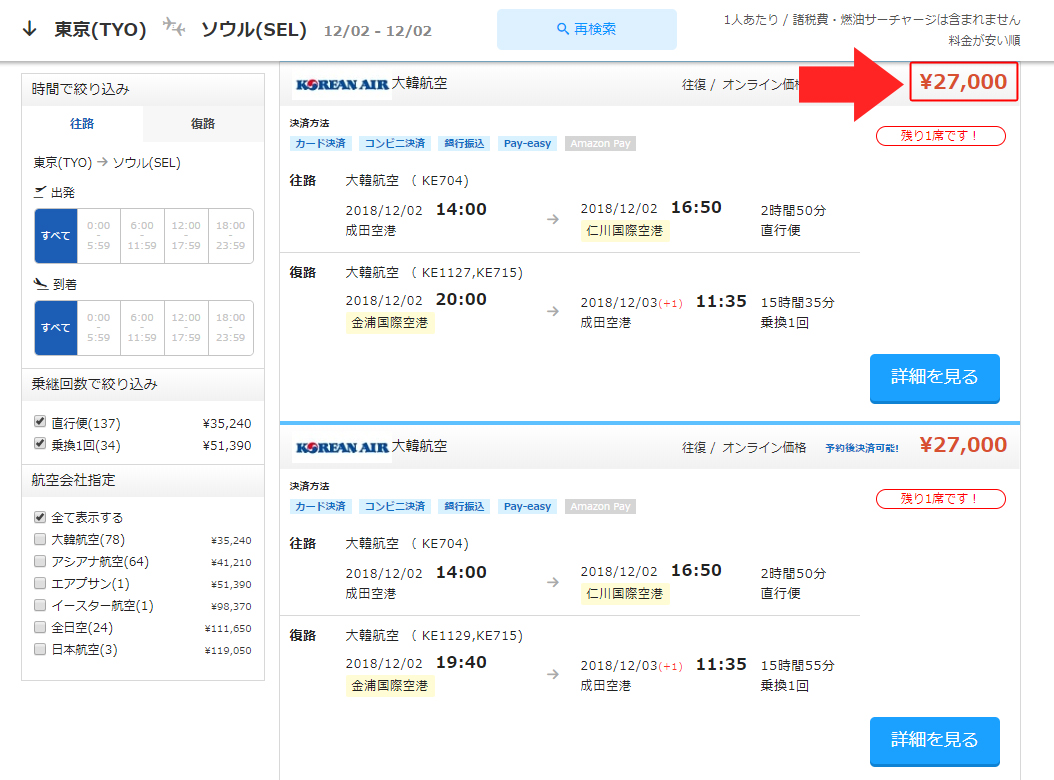This screenshot has width=1054, height=780.
Task: Click the flight arrow icon of KE1127 return
Action: point(553,311)
